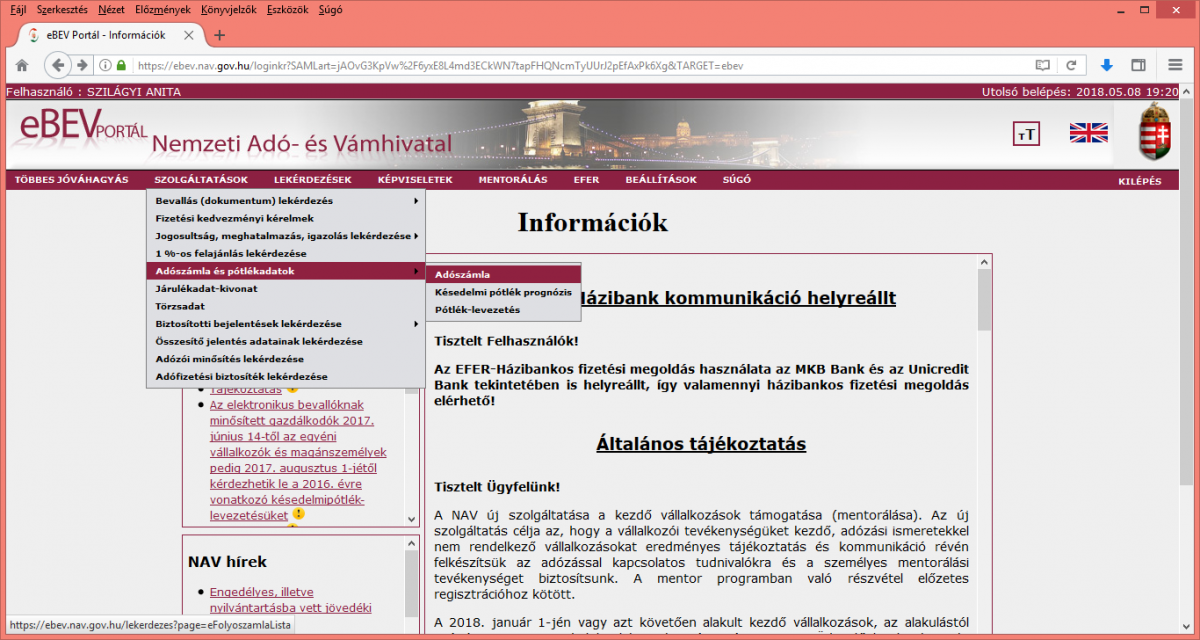The image size is (1200, 640).
Task: Click the Általános tájékoztatás heading
Action: pyautogui.click(x=701, y=443)
